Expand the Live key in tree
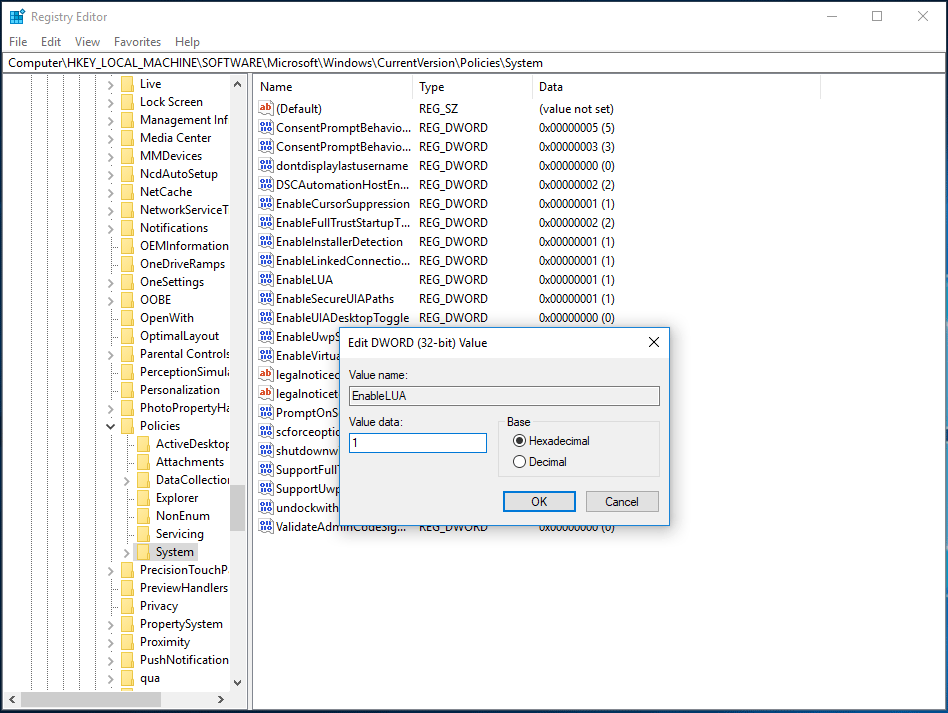This screenshot has height=713, width=948. click(111, 85)
